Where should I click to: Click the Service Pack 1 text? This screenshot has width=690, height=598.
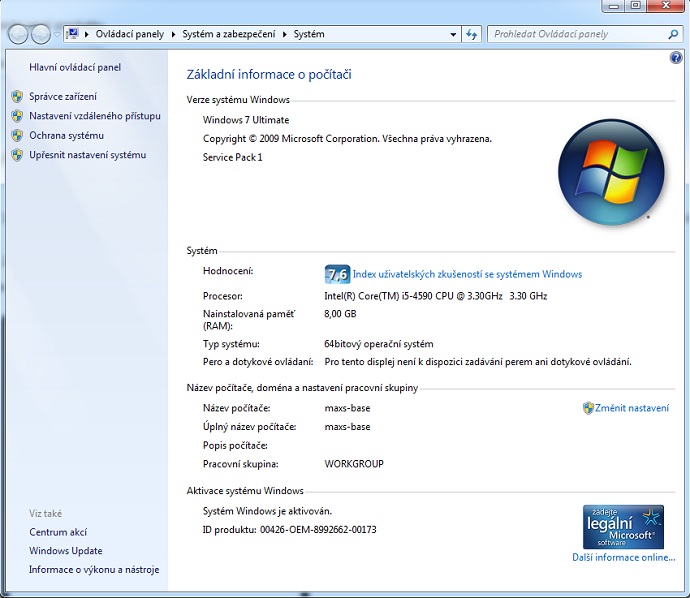(x=232, y=157)
